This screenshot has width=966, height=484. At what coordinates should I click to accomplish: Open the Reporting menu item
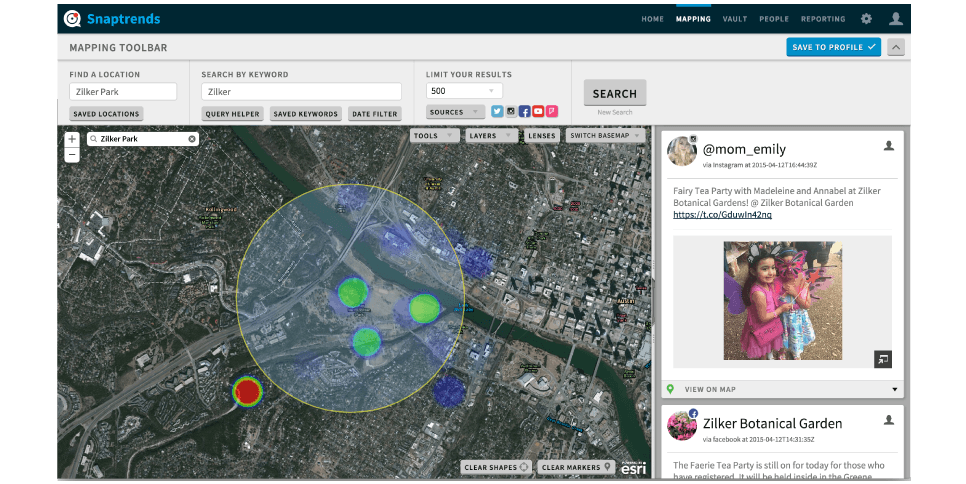pyautogui.click(x=823, y=19)
